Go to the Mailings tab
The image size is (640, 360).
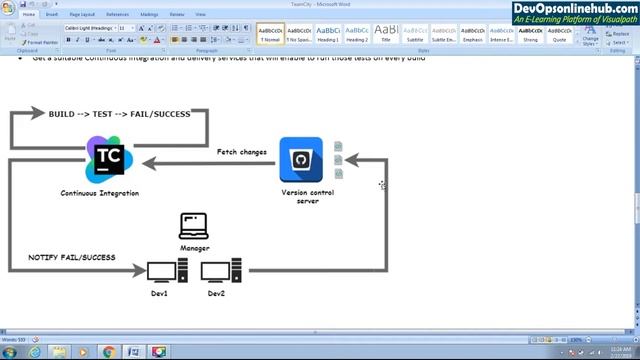149,14
